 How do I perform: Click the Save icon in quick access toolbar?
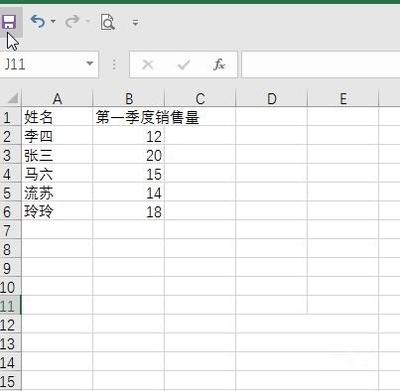pyautogui.click(x=9, y=22)
